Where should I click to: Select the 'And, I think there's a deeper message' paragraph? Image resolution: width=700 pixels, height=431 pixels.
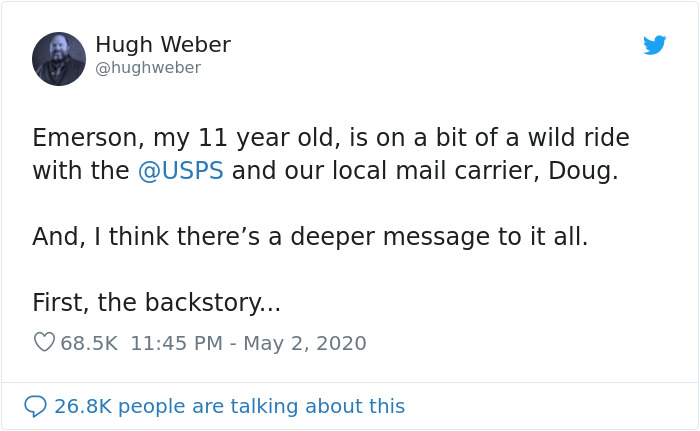pyautogui.click(x=310, y=237)
